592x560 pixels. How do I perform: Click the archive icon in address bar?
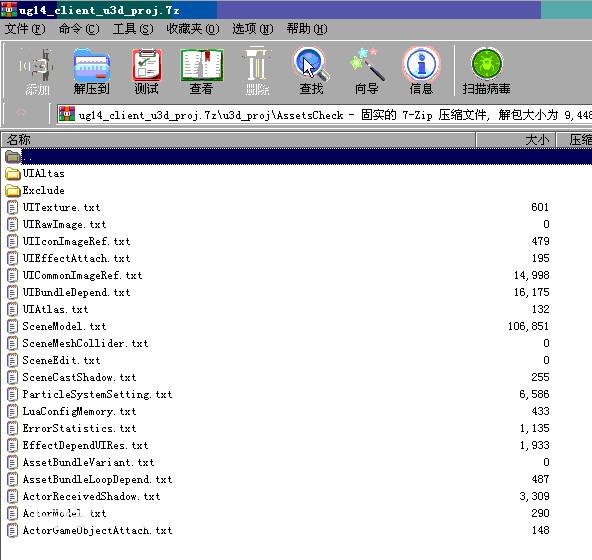67,114
